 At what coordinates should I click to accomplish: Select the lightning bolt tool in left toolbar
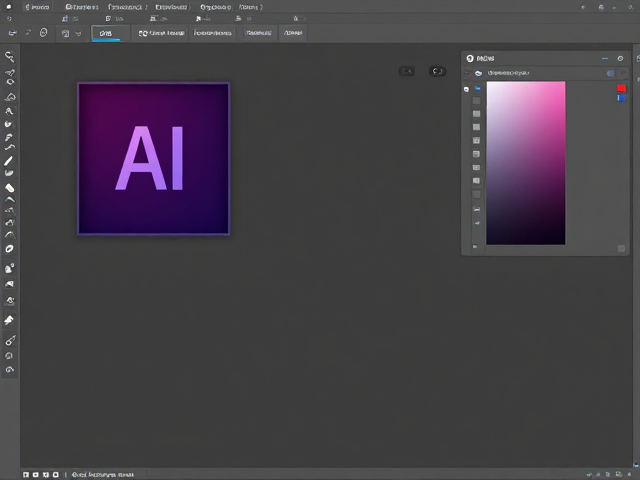coord(9,320)
